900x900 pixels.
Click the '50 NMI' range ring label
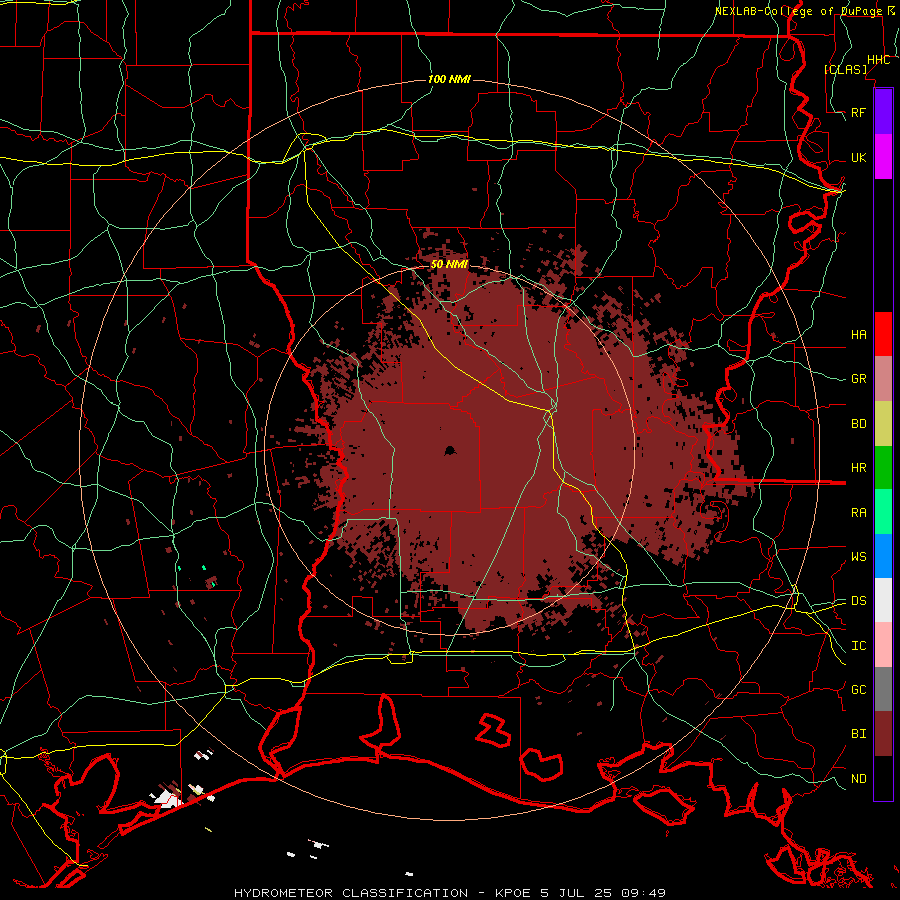449,264
